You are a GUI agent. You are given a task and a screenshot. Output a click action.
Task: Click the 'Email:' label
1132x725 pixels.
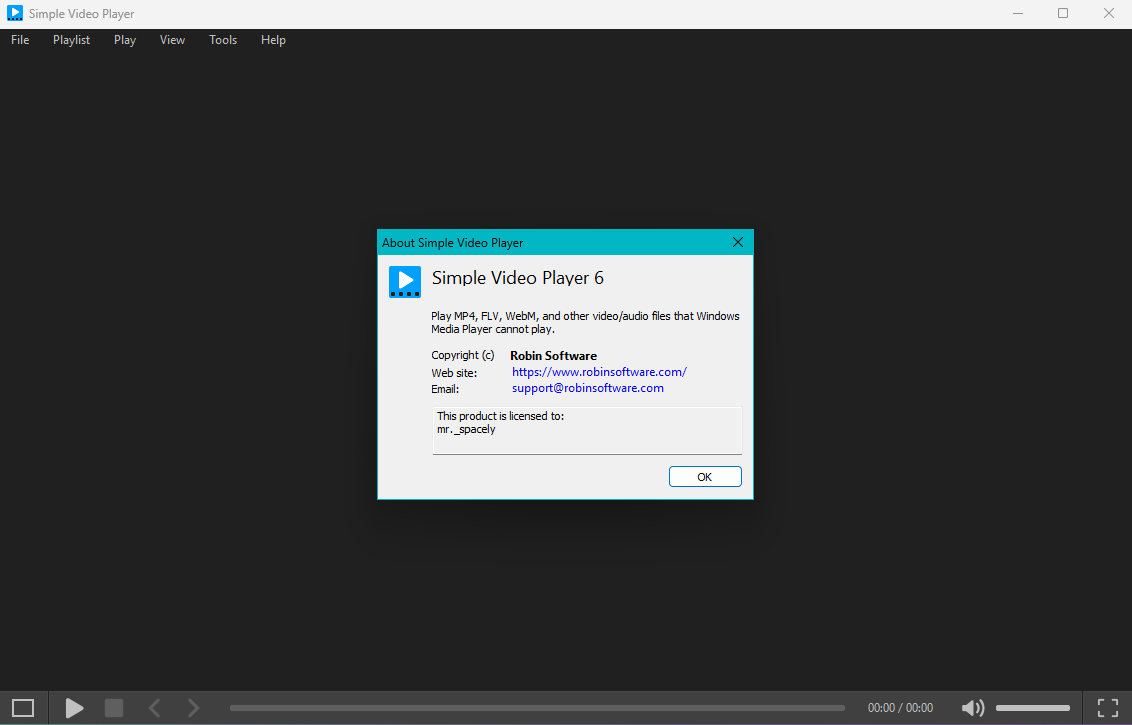[445, 388]
